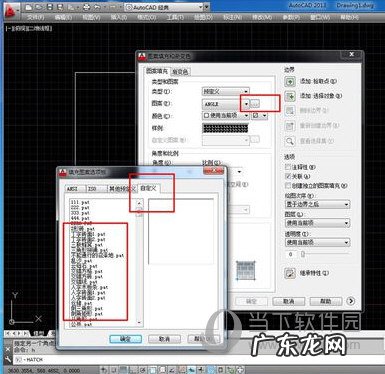Viewport: 385px width, 374px height.
Task: Switch to the 渐变色 tab
Action: [x=180, y=71]
